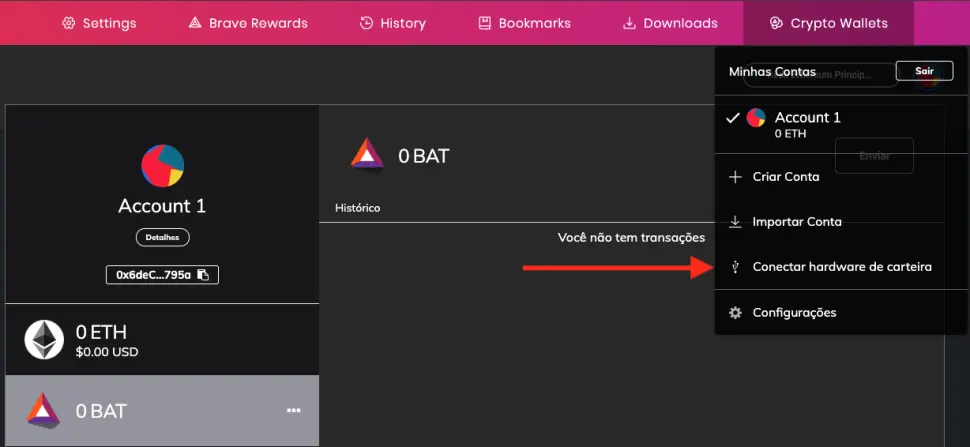Click the Detalhes button under Account 1

tap(163, 237)
